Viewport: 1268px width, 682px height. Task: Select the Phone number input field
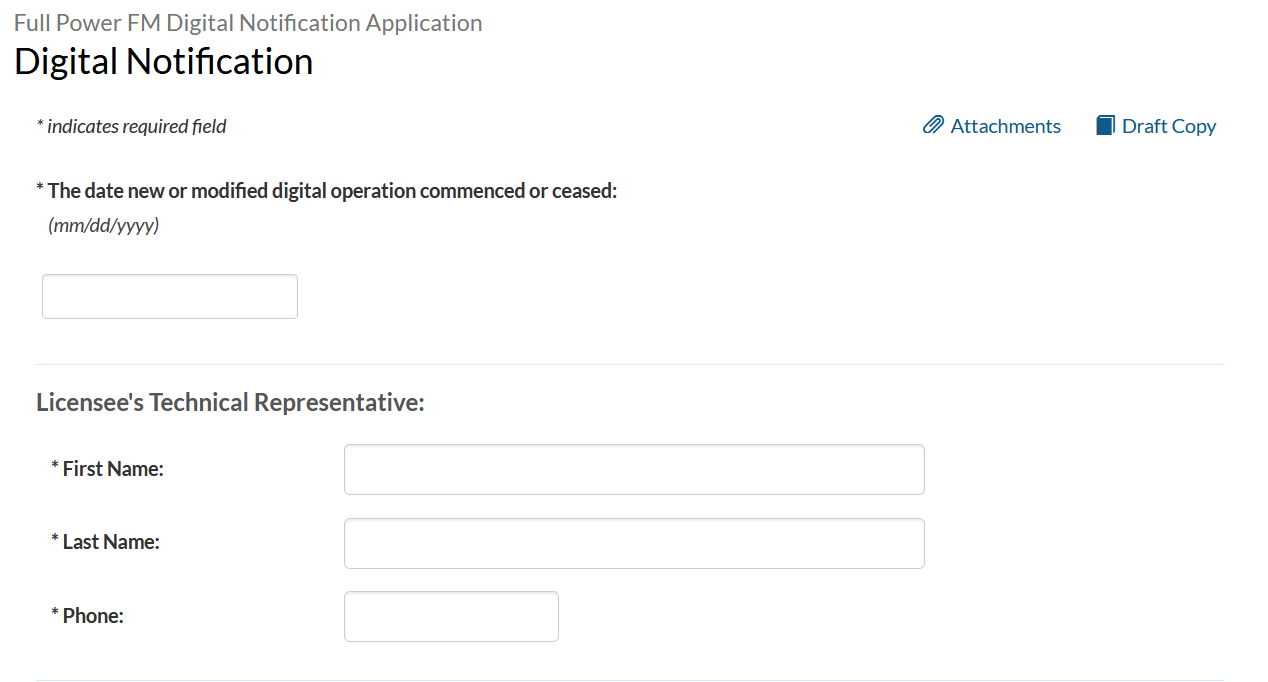click(x=451, y=617)
